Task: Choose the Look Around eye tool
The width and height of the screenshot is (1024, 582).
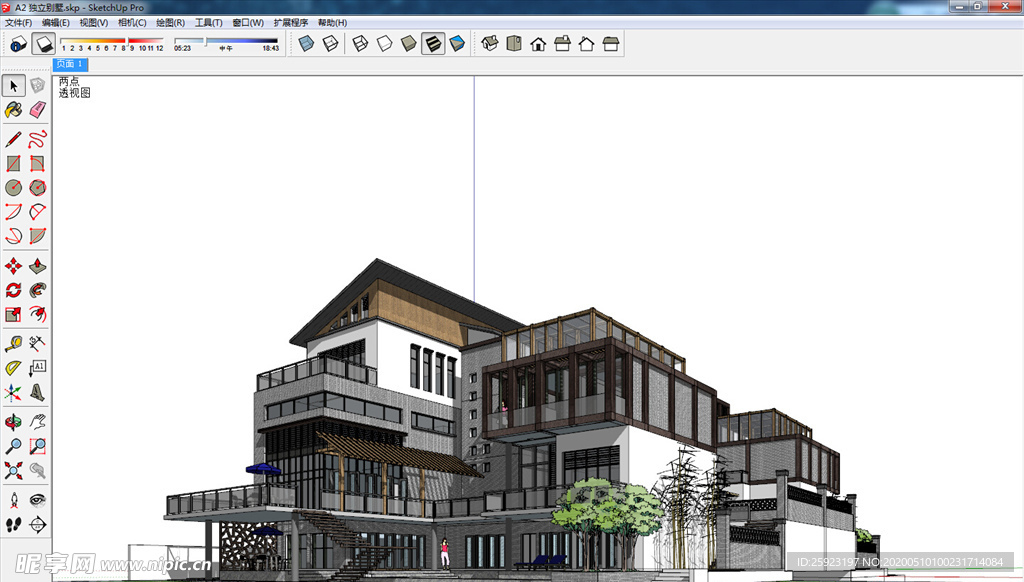Action: [38, 500]
